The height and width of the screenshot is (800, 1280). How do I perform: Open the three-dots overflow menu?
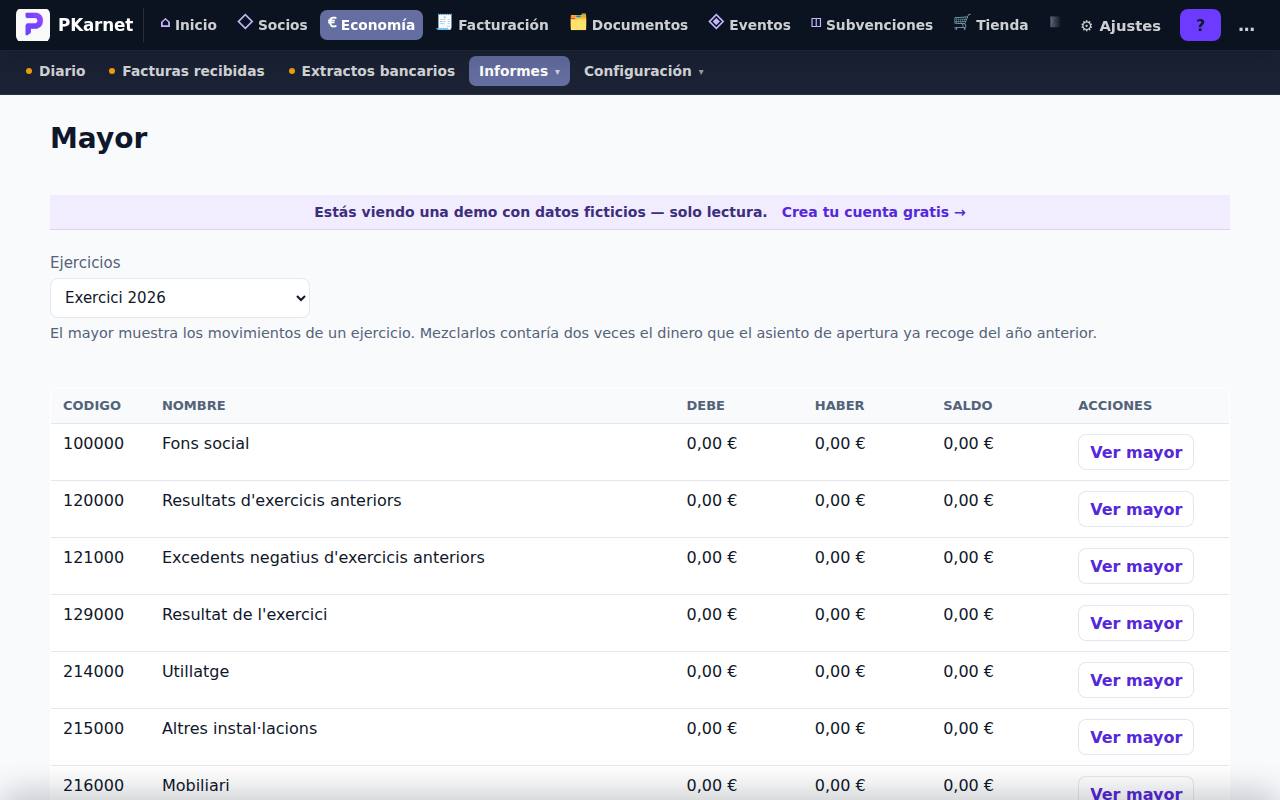[1246, 26]
